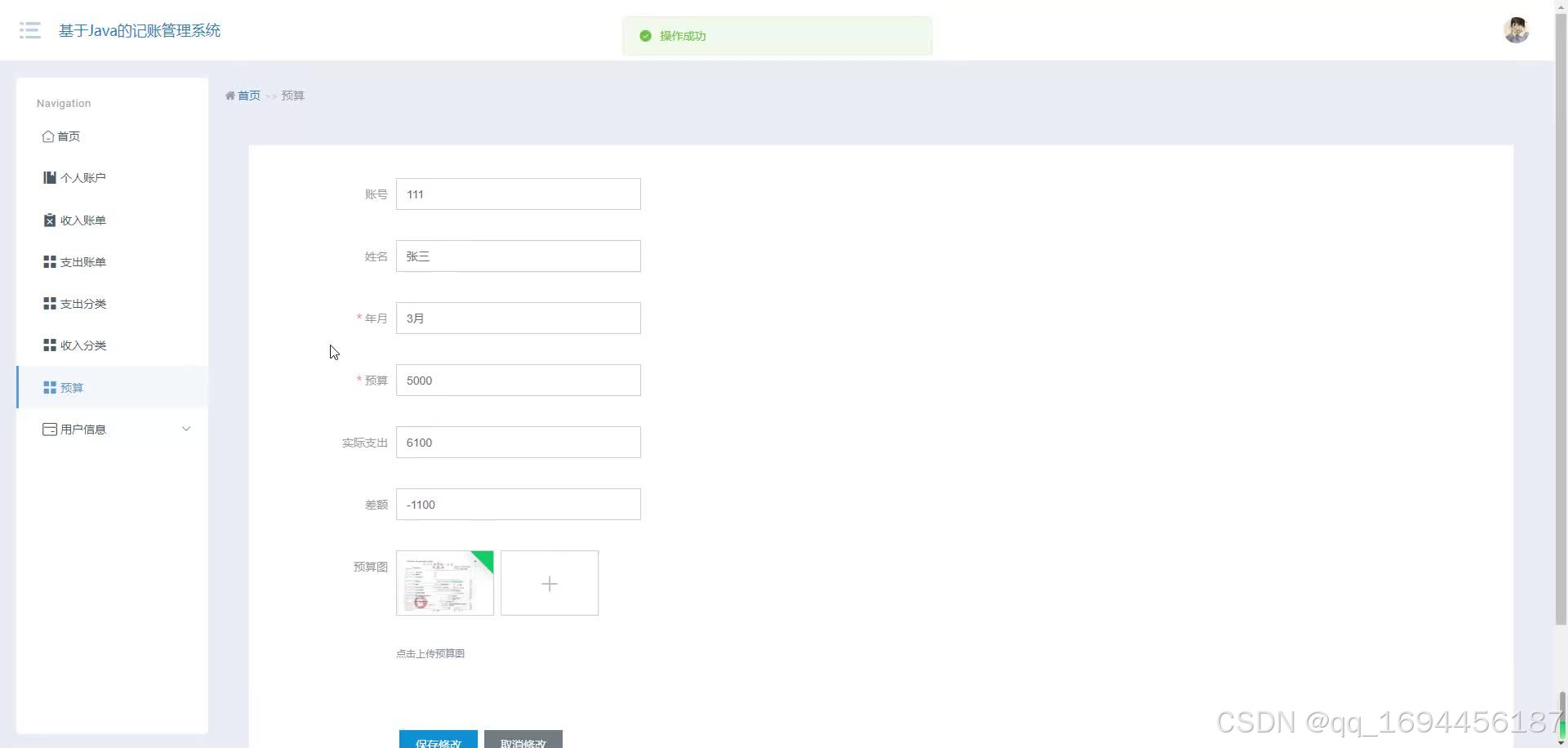1568x748 pixels.
Task: Click the 支出账单 grid icon
Action: (x=50, y=262)
